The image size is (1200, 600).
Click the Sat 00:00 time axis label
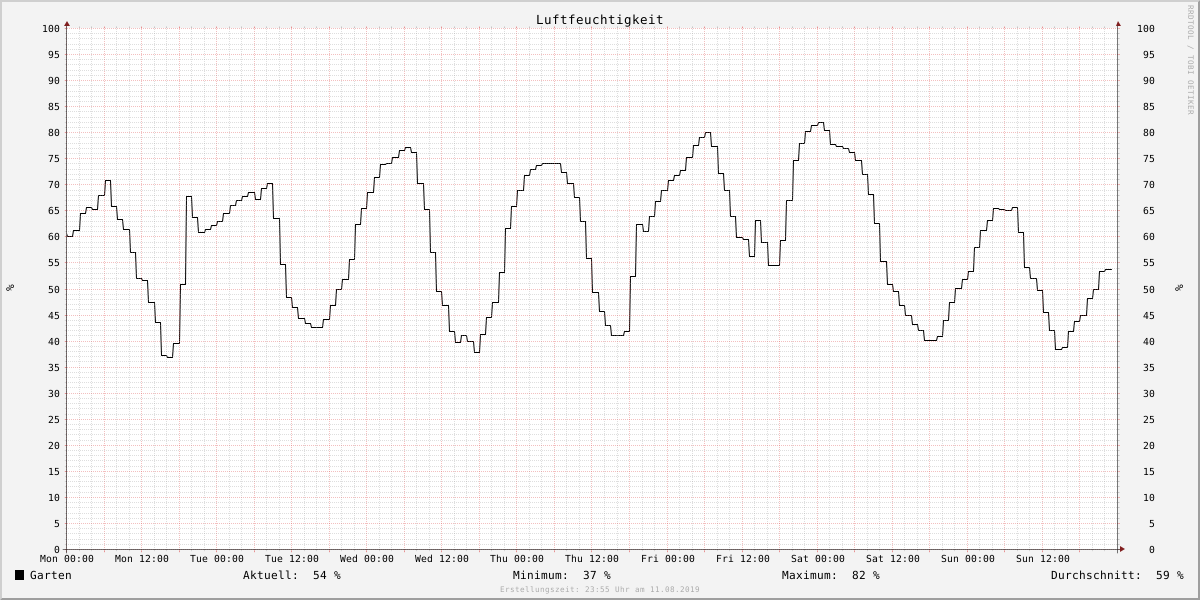[x=818, y=559]
